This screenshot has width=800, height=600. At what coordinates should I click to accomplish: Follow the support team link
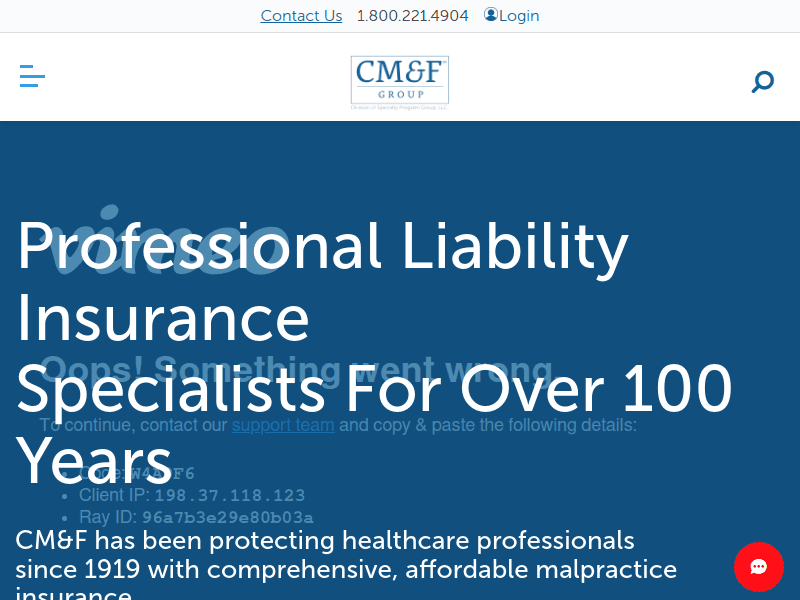[x=283, y=425]
